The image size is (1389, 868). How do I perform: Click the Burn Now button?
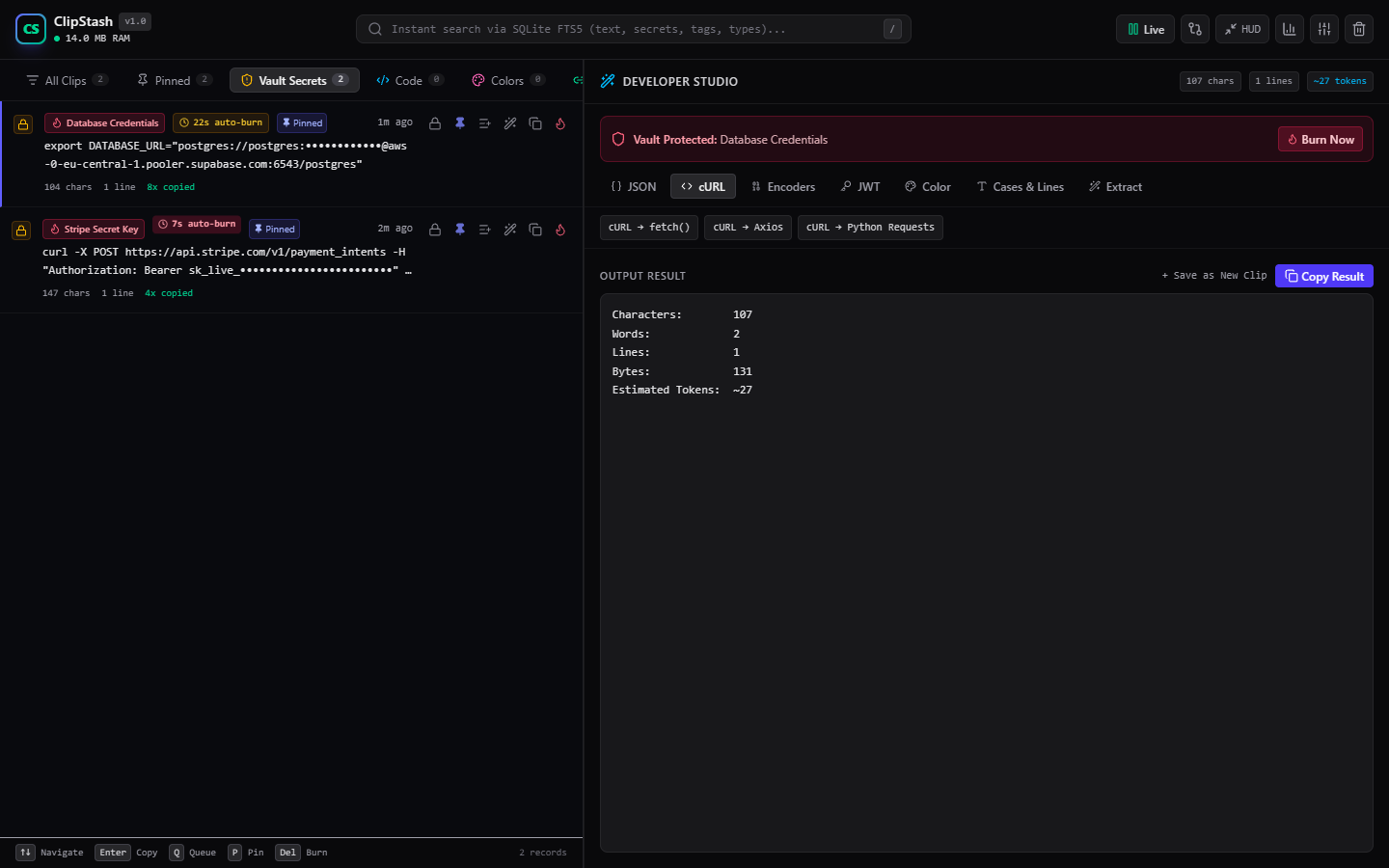1321,139
